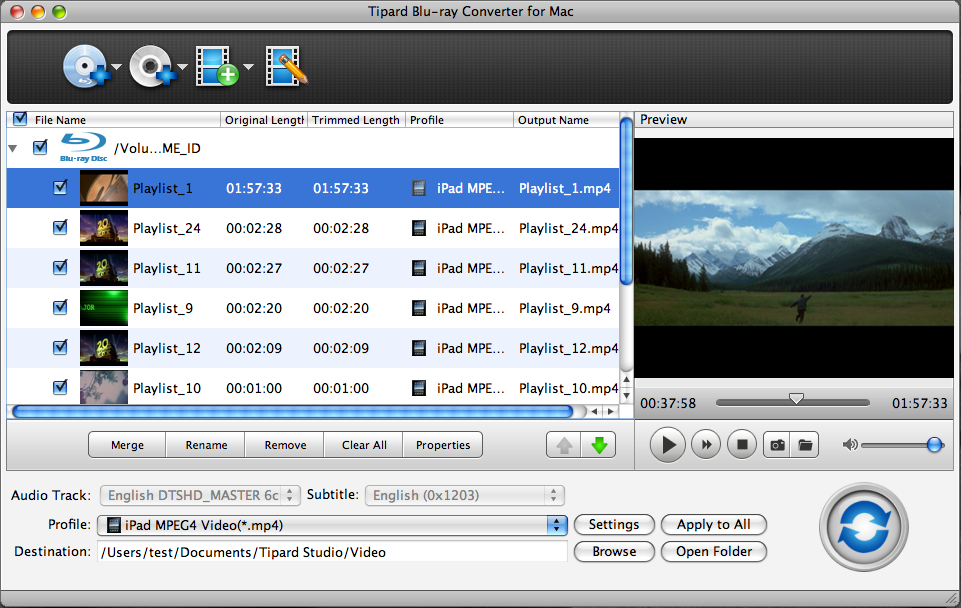Open the video Edit pencil tool
Screen dimensions: 961x608
(x=286, y=66)
